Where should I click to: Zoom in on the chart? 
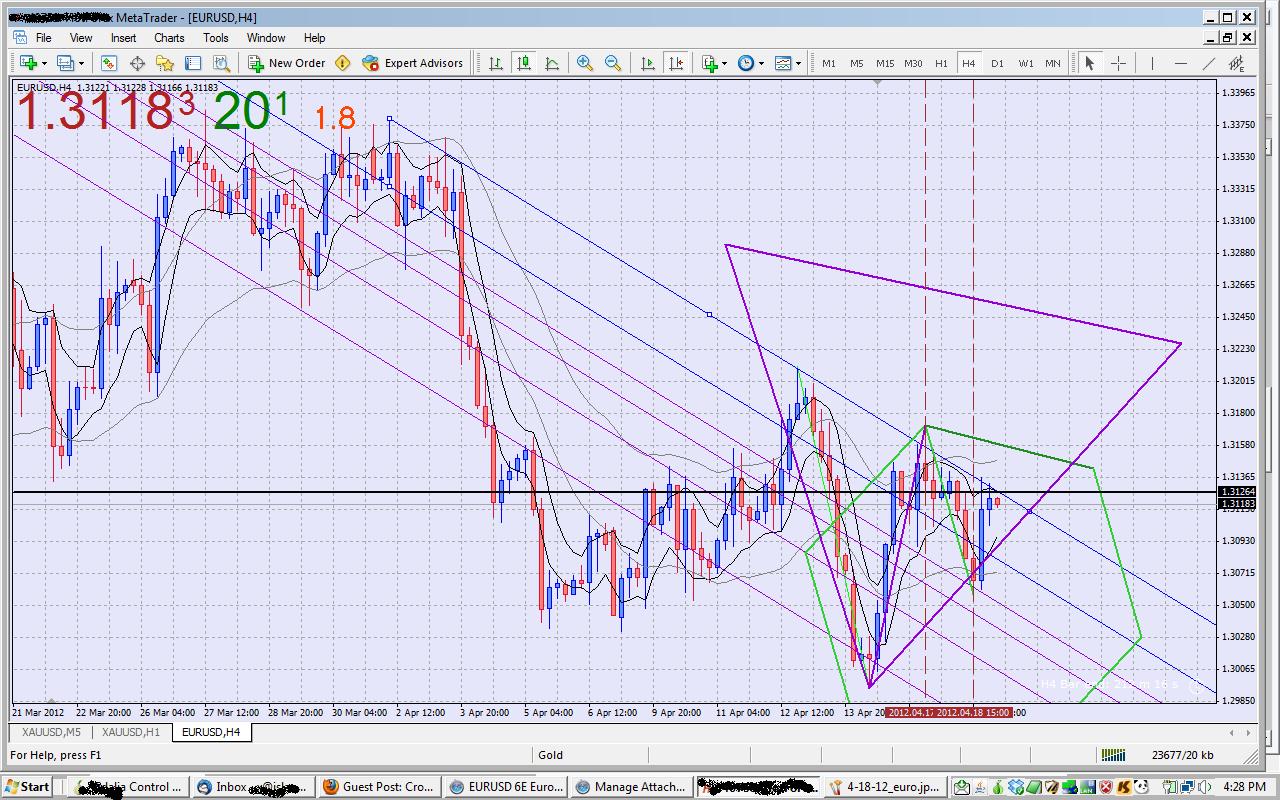(x=585, y=63)
